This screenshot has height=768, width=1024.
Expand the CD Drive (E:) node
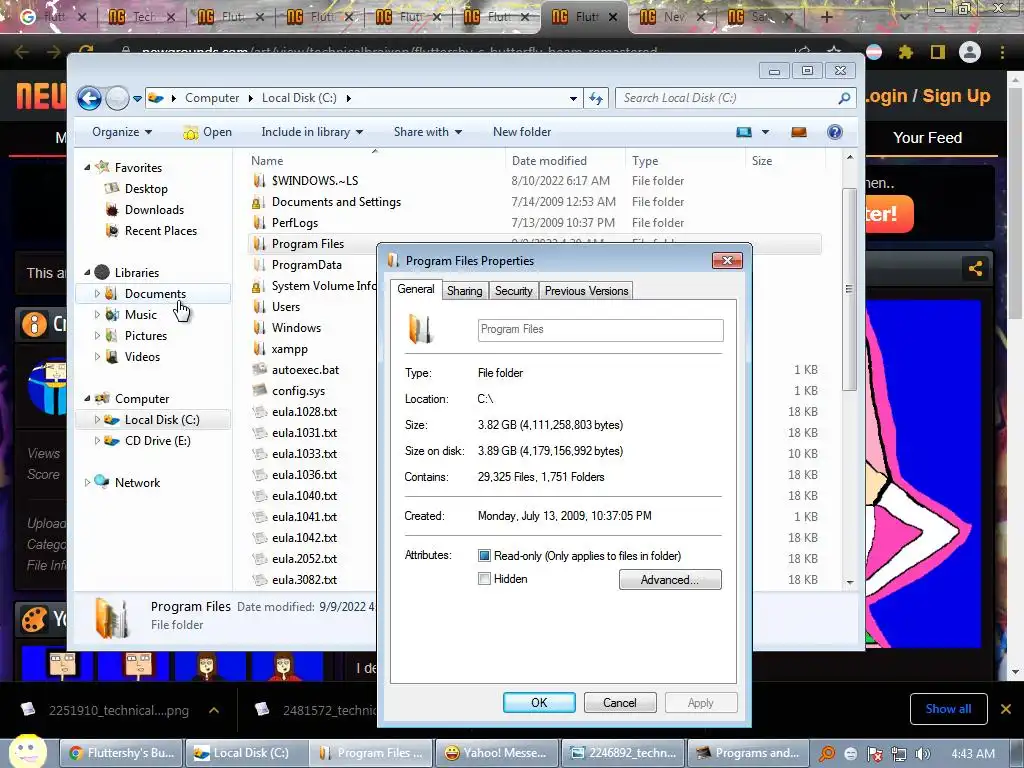point(97,441)
